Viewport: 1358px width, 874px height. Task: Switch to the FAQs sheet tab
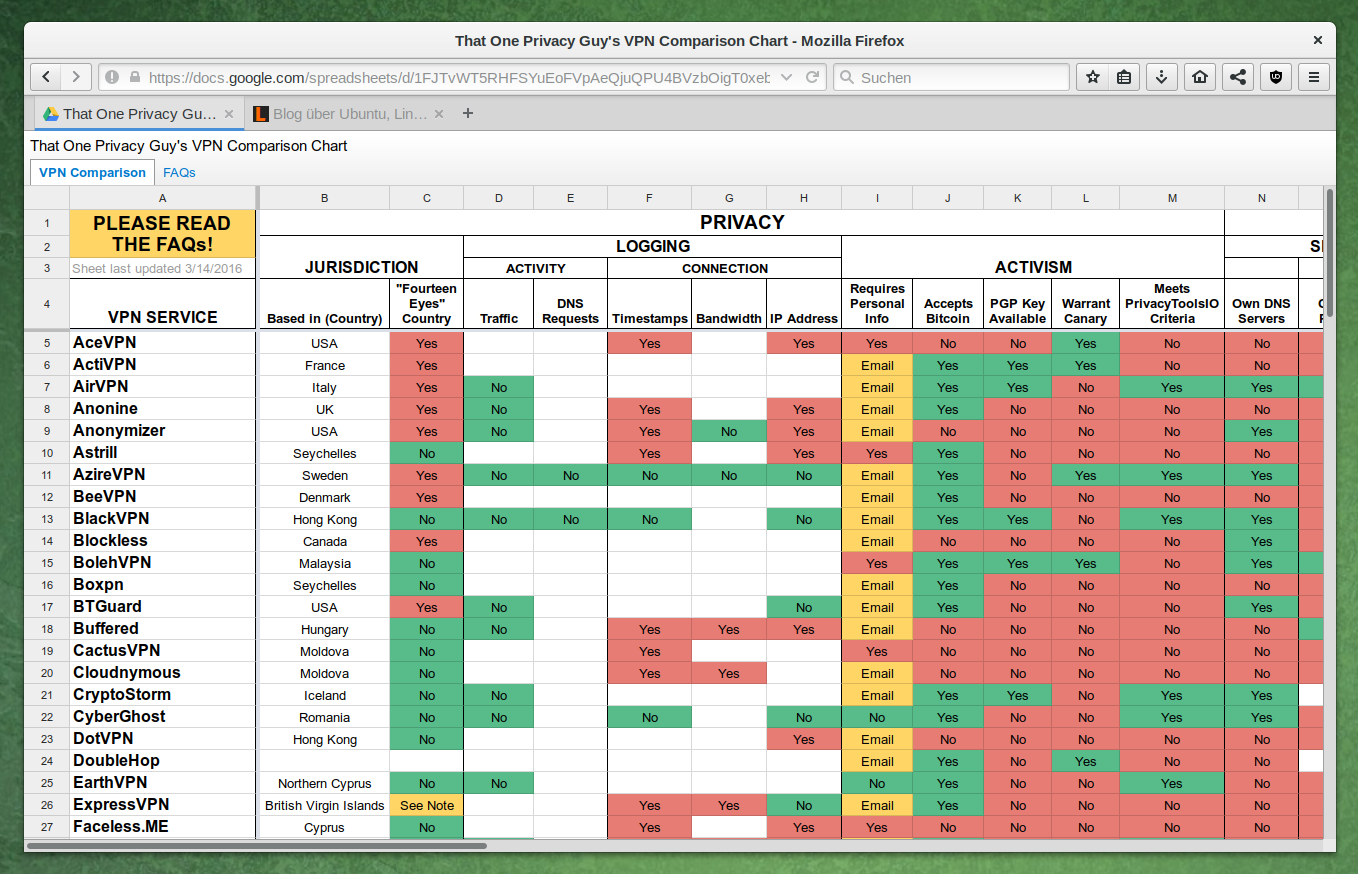click(x=179, y=172)
